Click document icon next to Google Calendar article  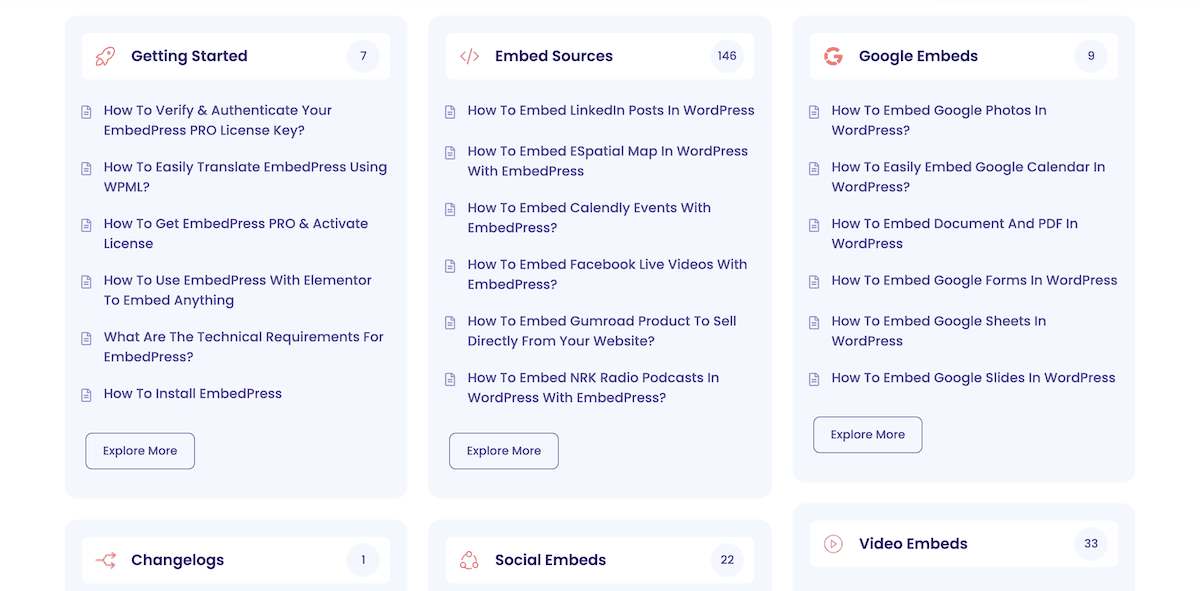point(815,169)
